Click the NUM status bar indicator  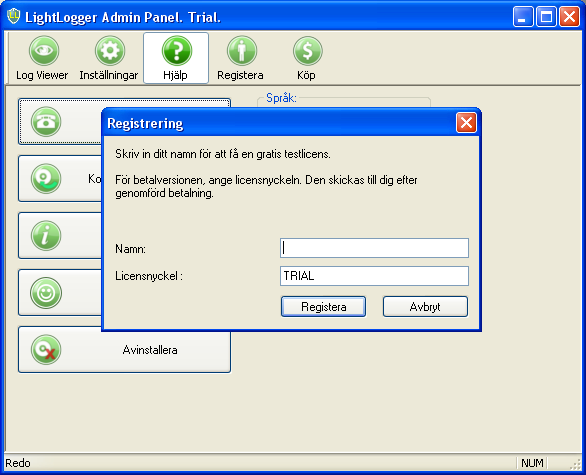point(532,463)
